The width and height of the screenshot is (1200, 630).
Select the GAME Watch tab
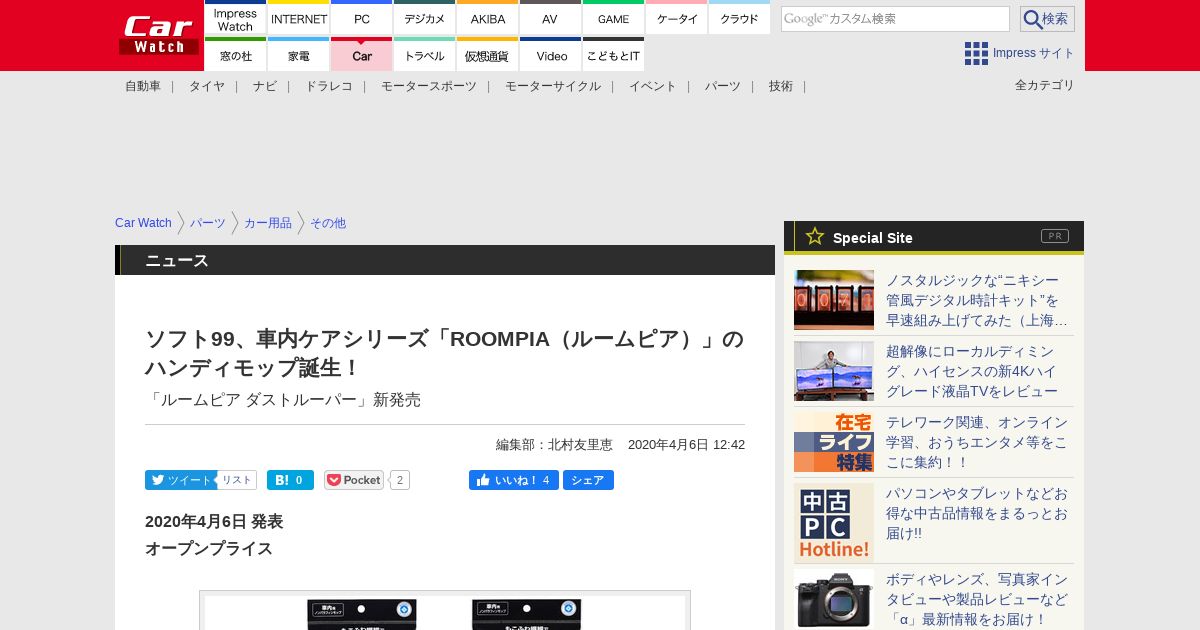click(x=614, y=18)
